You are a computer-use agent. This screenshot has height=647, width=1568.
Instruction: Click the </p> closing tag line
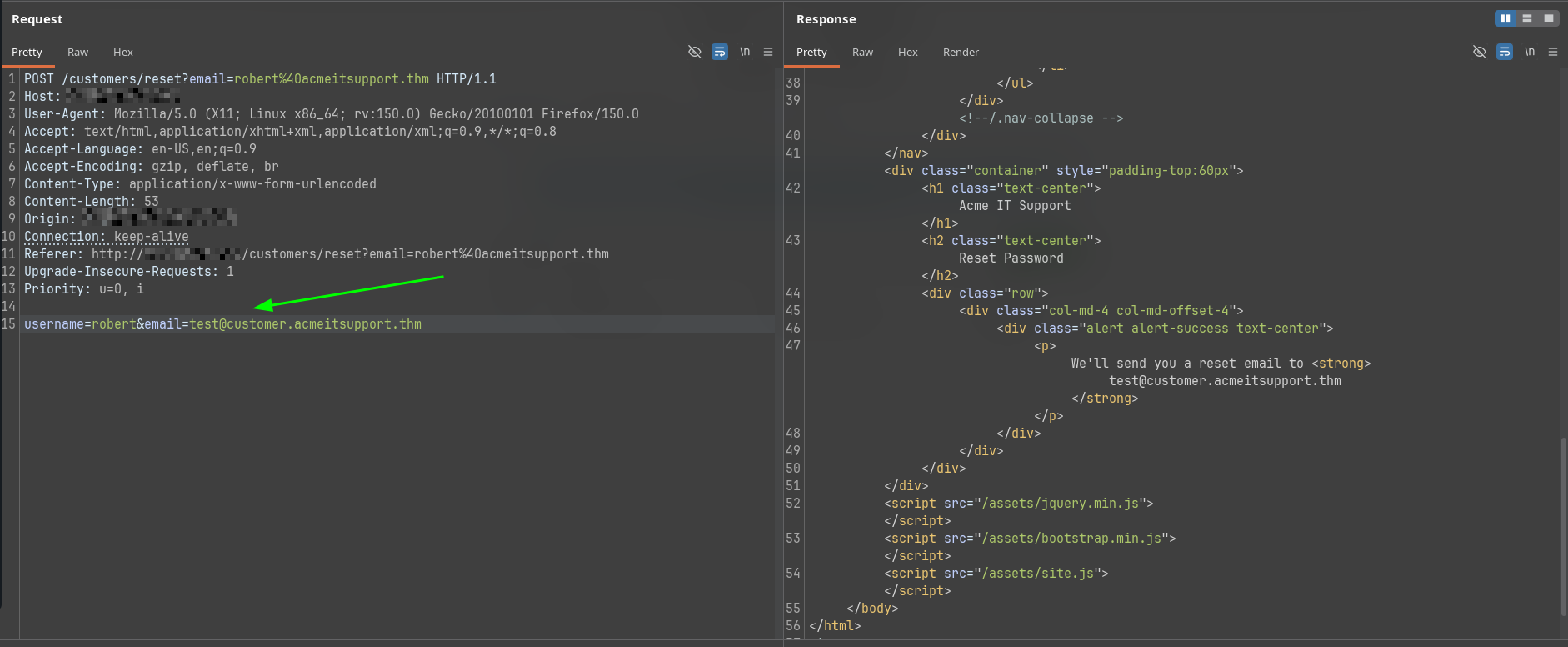[x=1049, y=416]
